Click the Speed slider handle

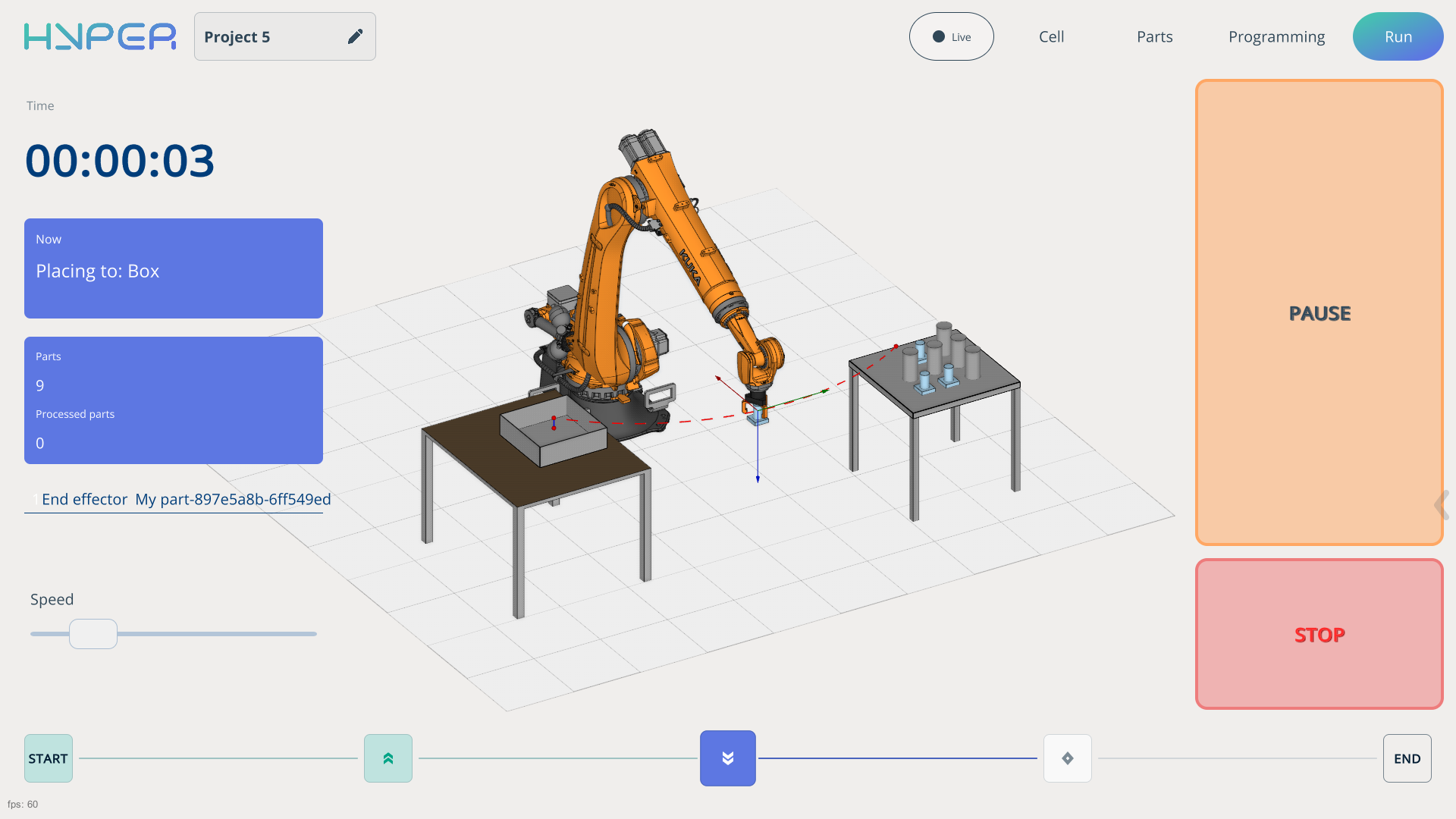tap(93, 634)
